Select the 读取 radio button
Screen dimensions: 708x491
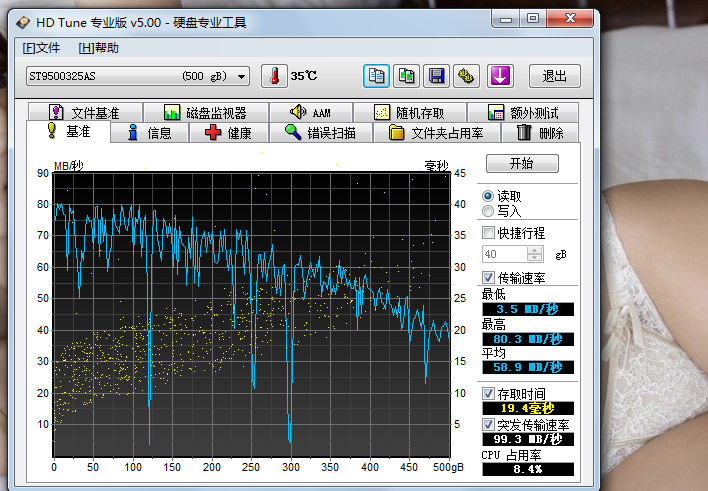(488, 196)
